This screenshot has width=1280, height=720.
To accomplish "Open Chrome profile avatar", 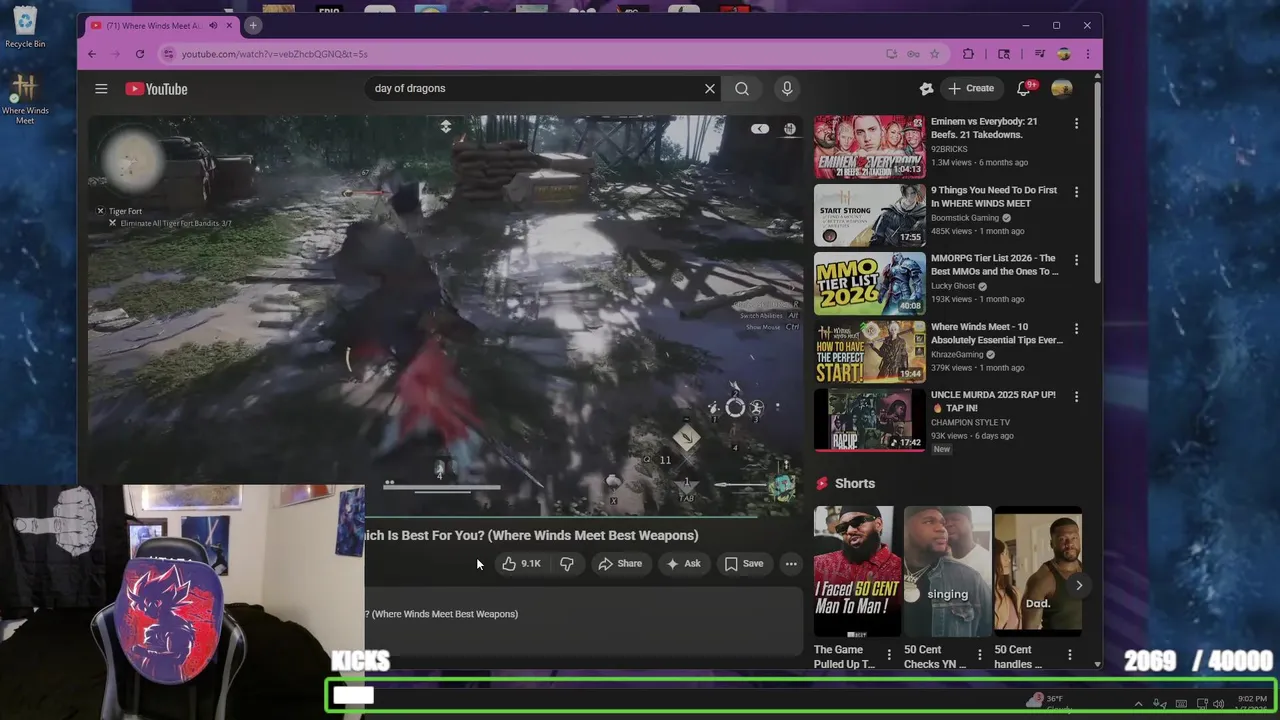I will 1063,54.
